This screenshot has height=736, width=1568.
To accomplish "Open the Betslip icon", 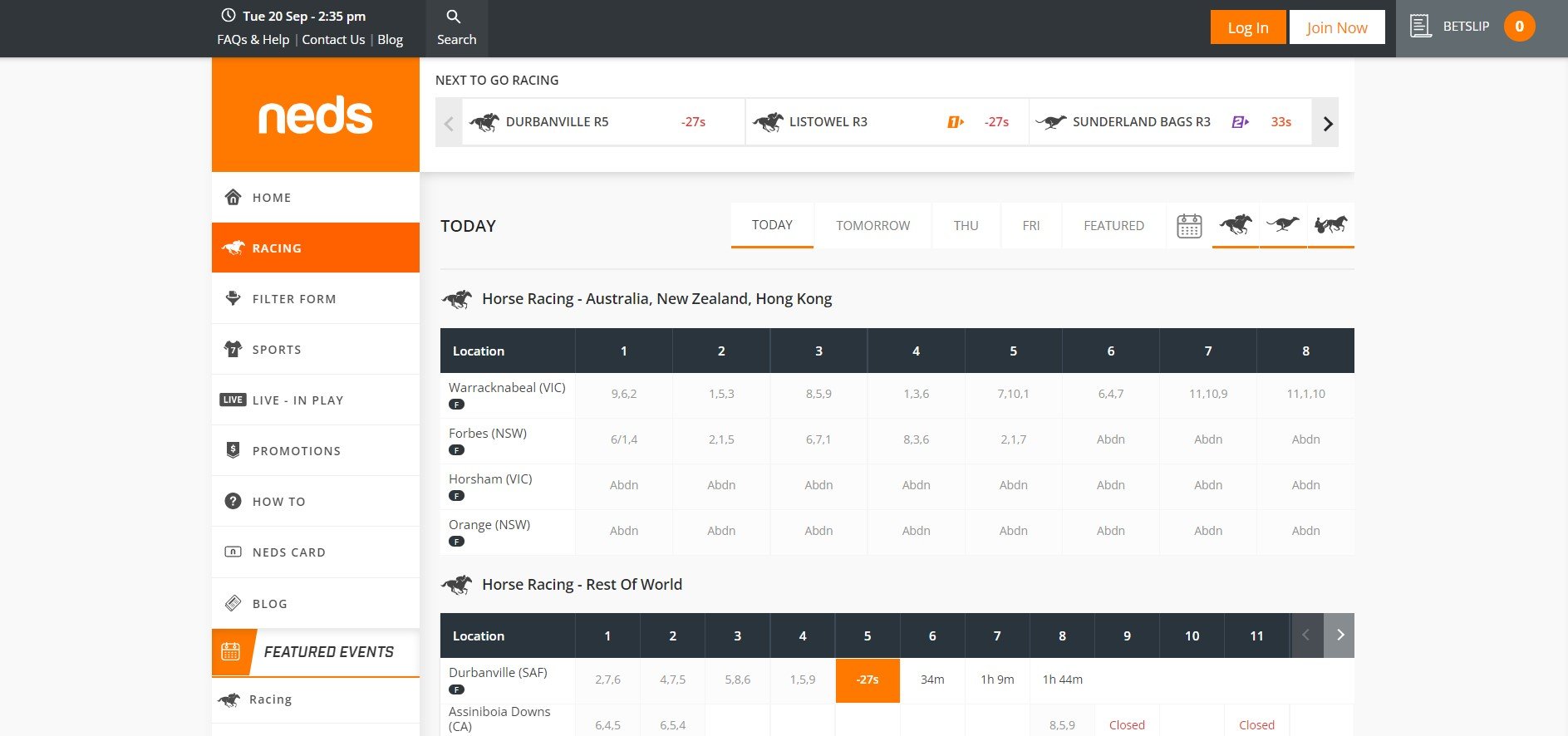I will tap(1421, 27).
